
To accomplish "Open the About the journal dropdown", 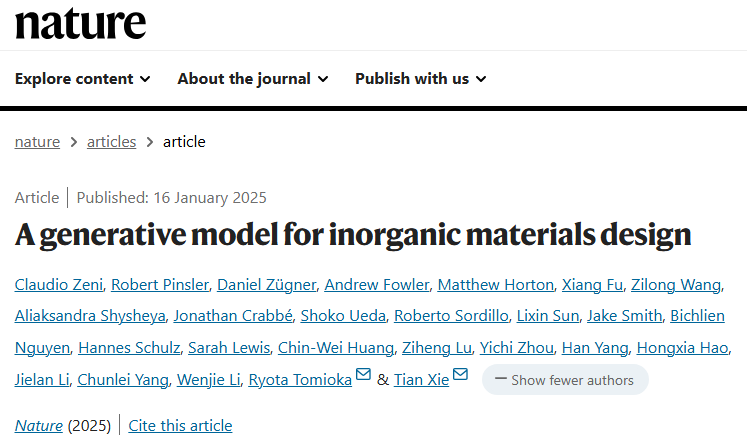I will click(253, 79).
